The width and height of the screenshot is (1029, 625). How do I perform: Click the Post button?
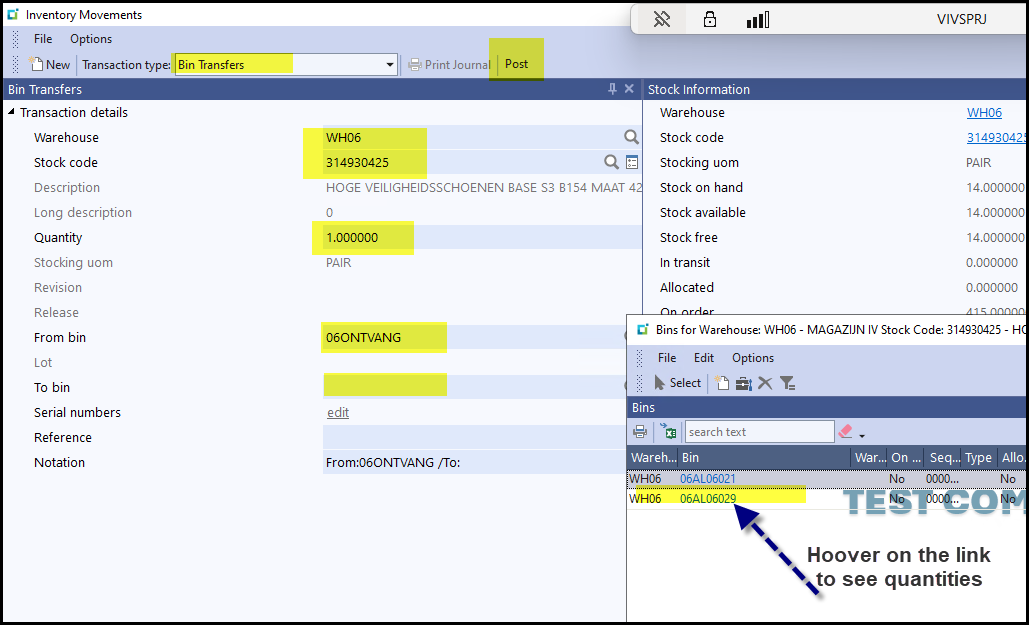[x=516, y=64]
